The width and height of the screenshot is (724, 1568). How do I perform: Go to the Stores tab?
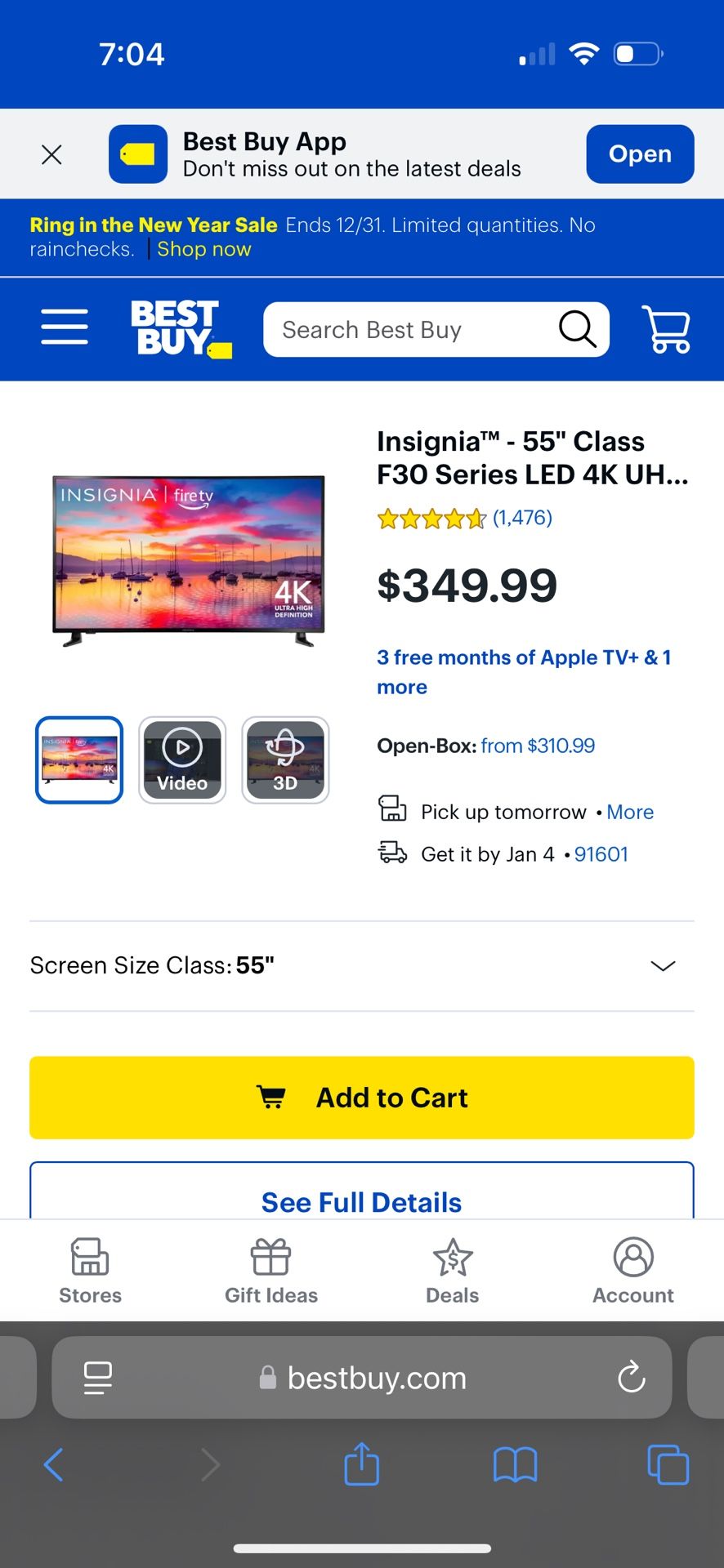[x=90, y=1271]
